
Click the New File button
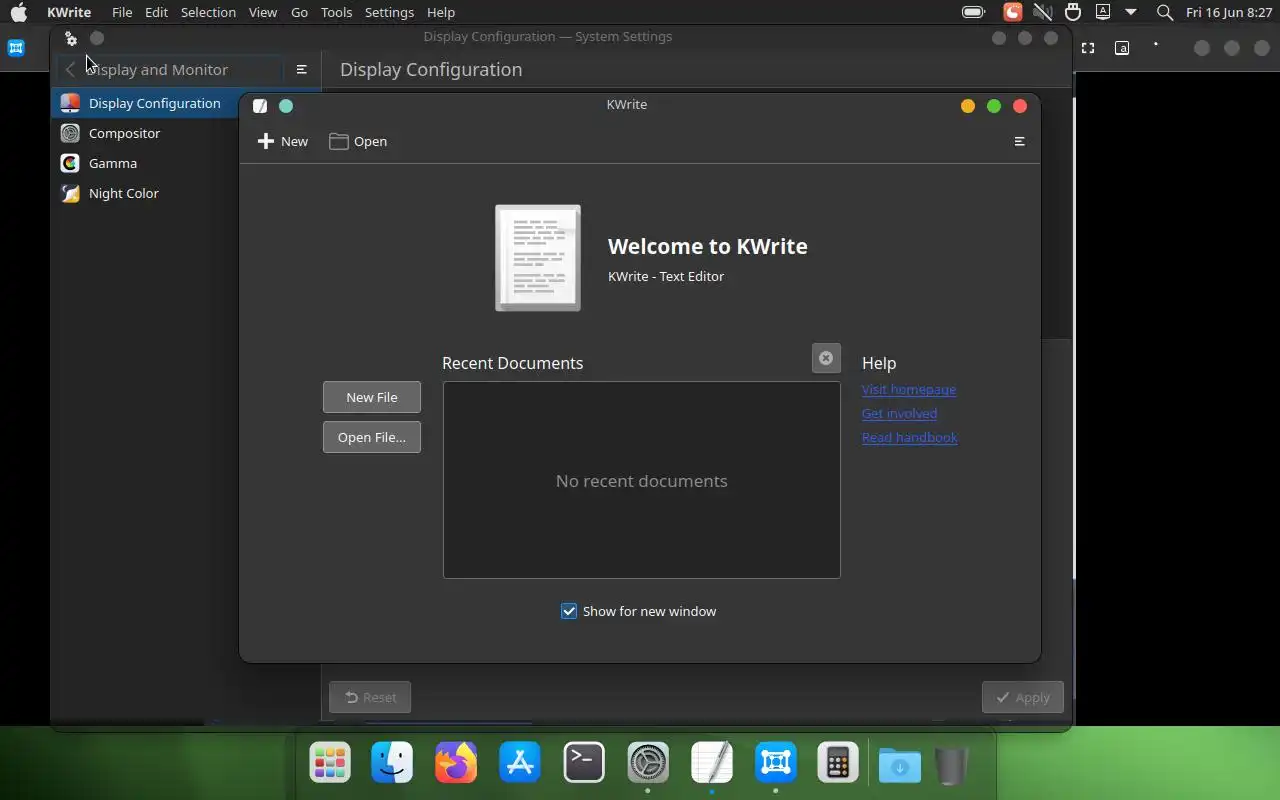point(372,397)
